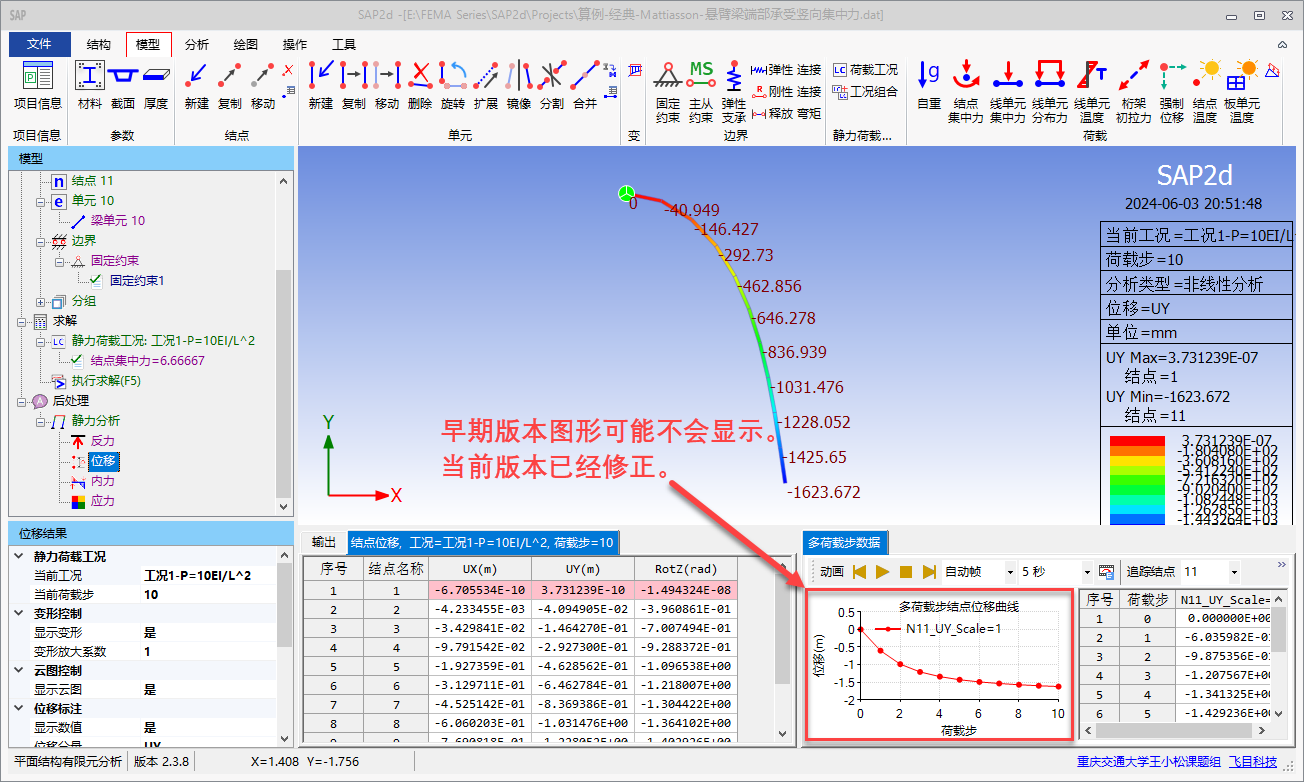1304x782 pixels.
Task: Collapse the 静力荷载工况 property group
Action: tap(18, 557)
